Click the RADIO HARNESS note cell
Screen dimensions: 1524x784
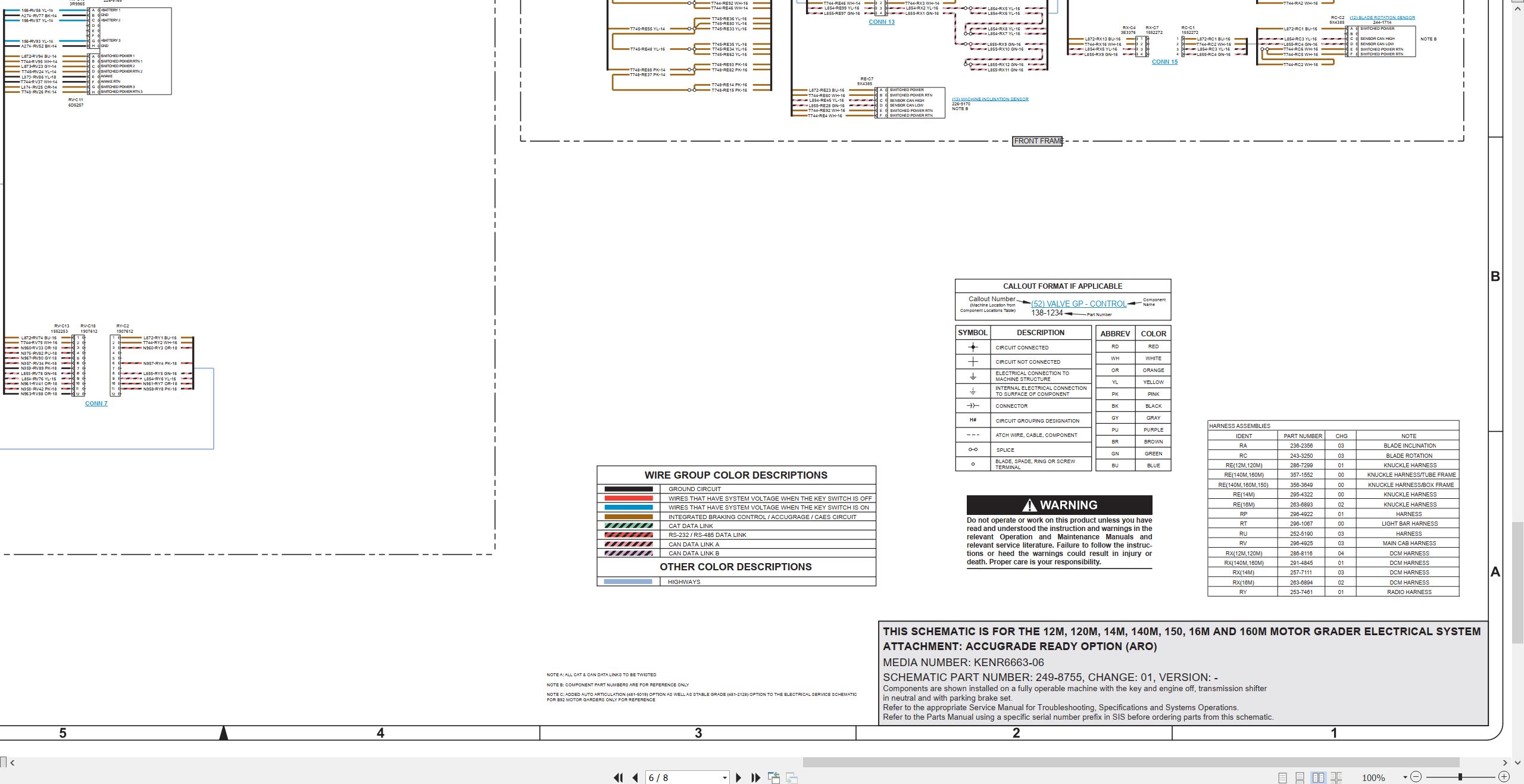[1409, 592]
